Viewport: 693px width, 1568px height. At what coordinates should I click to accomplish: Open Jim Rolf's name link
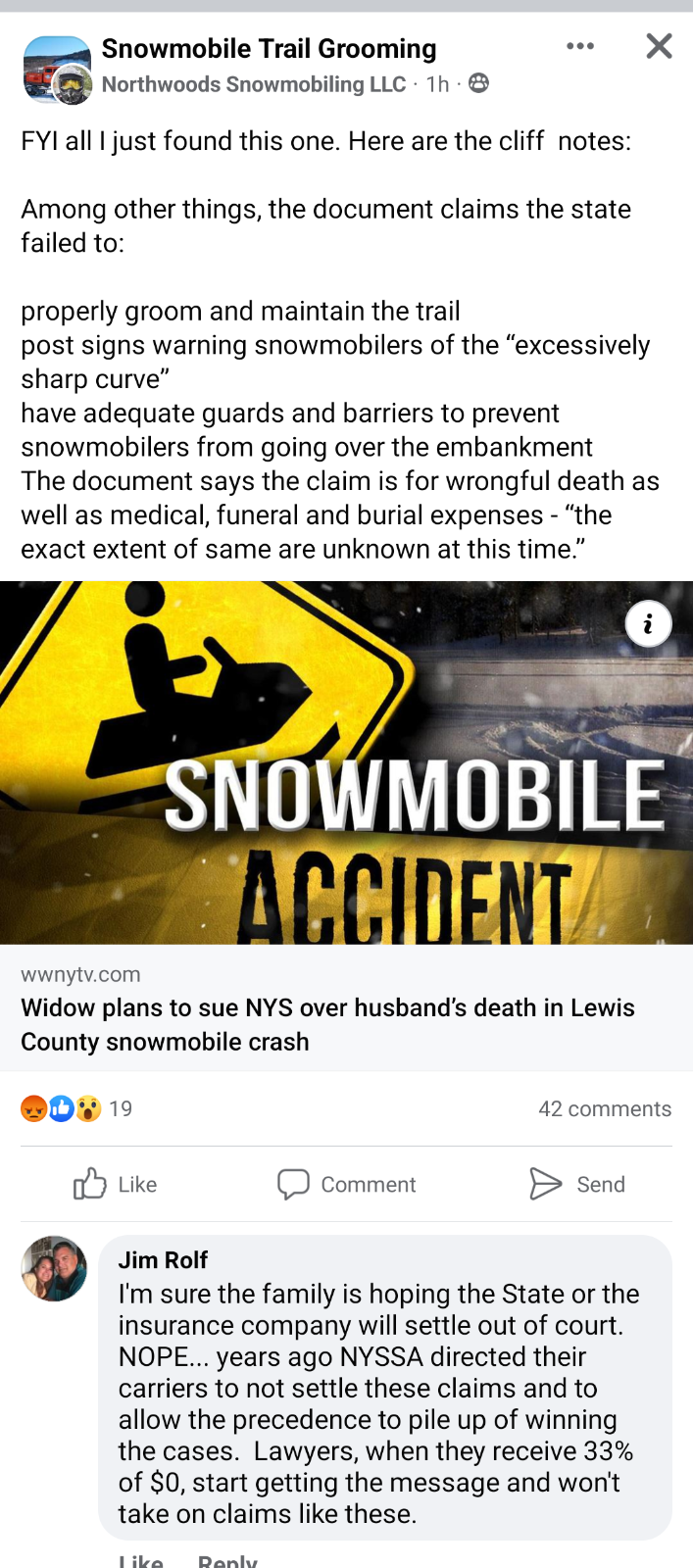(x=163, y=1259)
